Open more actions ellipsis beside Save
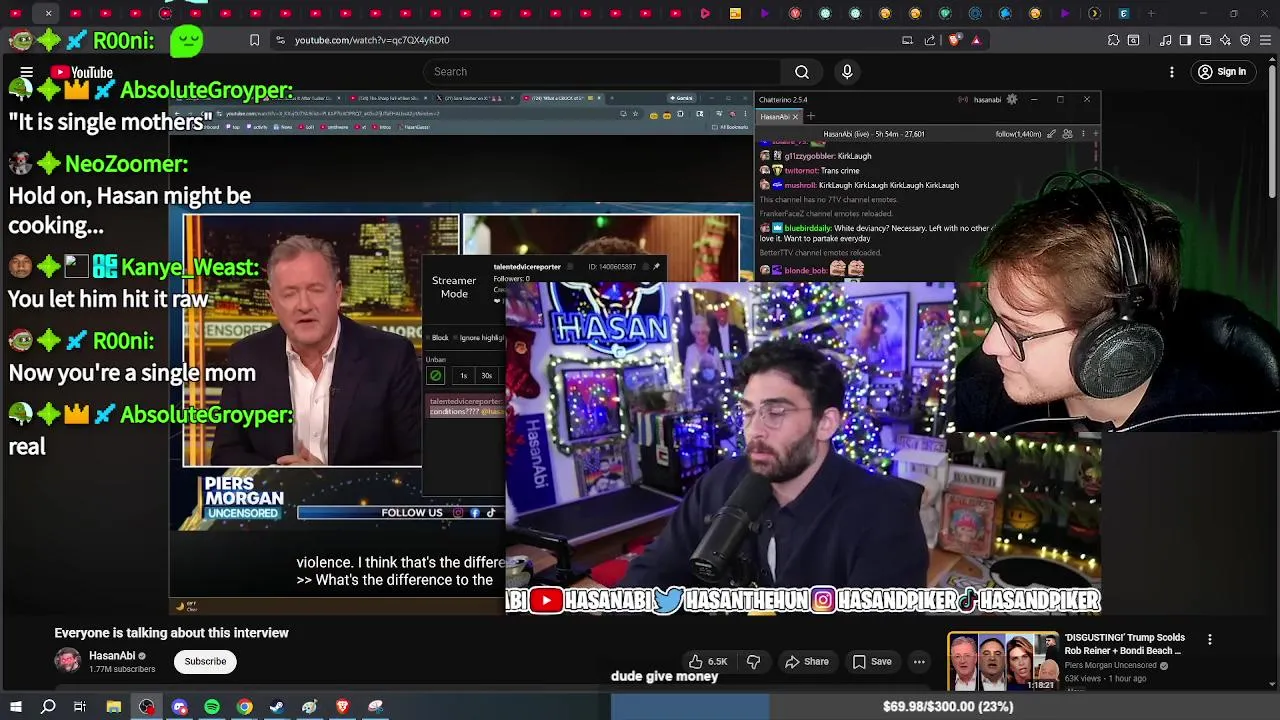1280x720 pixels. (919, 661)
